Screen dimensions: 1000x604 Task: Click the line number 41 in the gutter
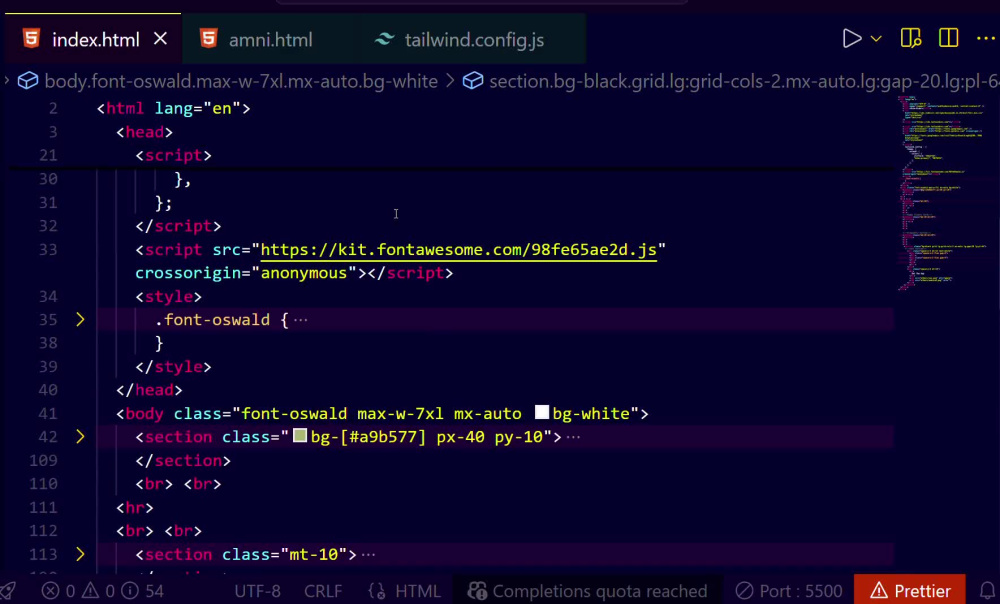click(48, 413)
